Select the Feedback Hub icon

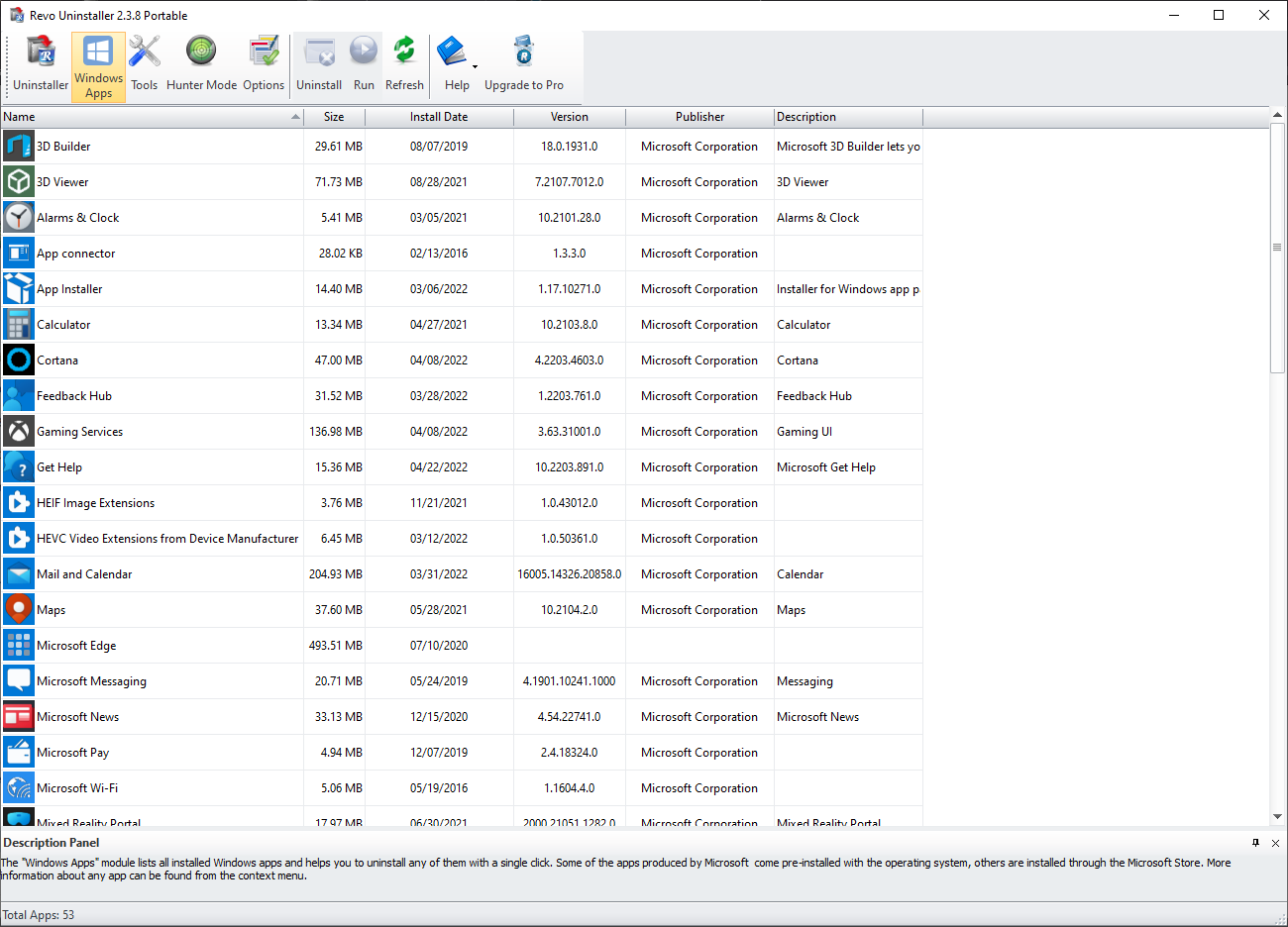coord(19,396)
